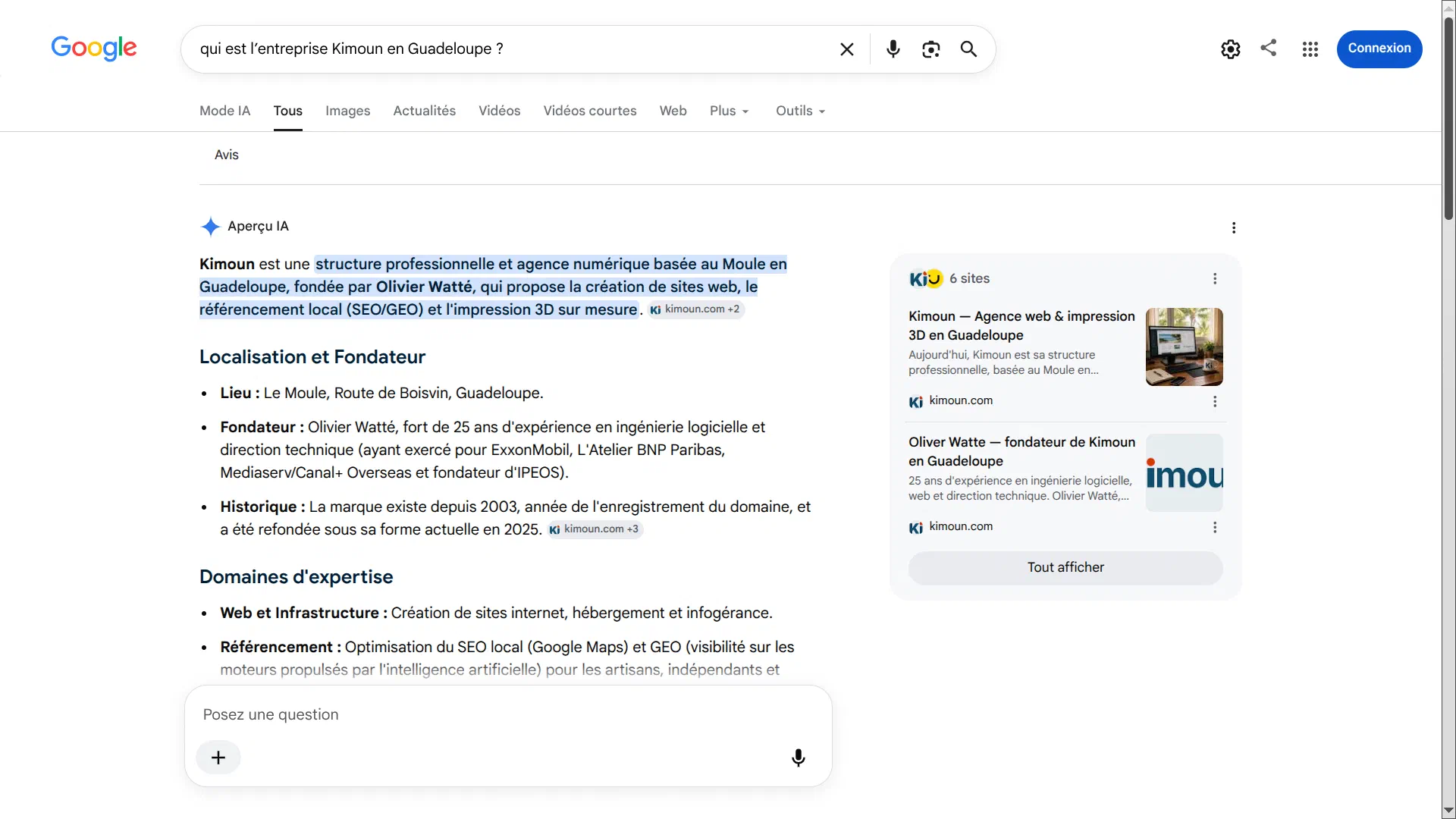
Task: Click the desk computer thumbnail image
Action: click(1184, 347)
